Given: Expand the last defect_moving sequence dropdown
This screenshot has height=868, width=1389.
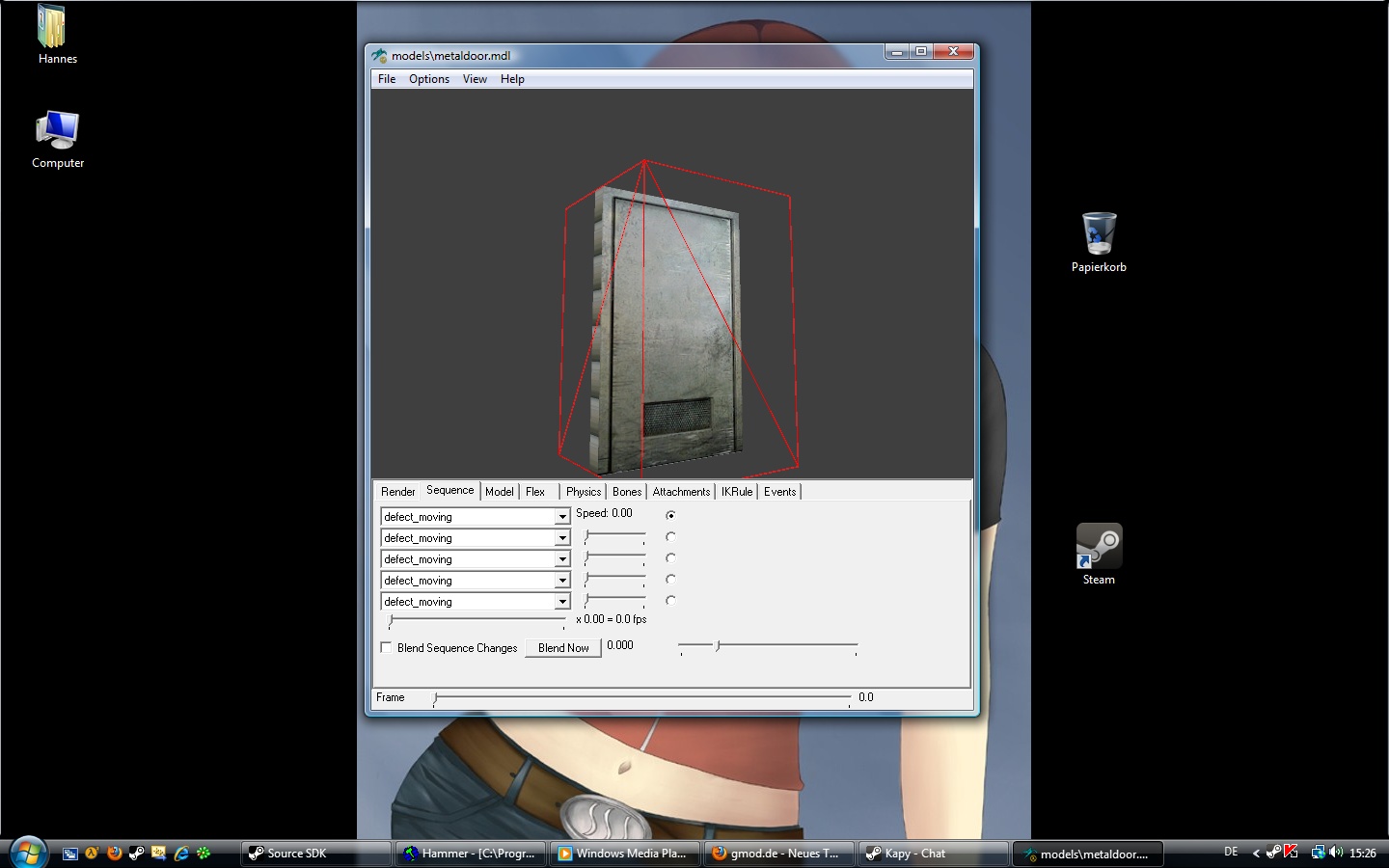Looking at the screenshot, I should pyautogui.click(x=561, y=602).
